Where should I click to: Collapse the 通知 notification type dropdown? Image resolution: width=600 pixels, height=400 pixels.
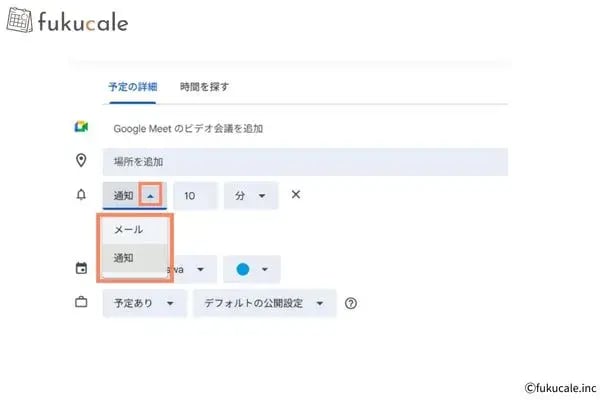pos(150,196)
